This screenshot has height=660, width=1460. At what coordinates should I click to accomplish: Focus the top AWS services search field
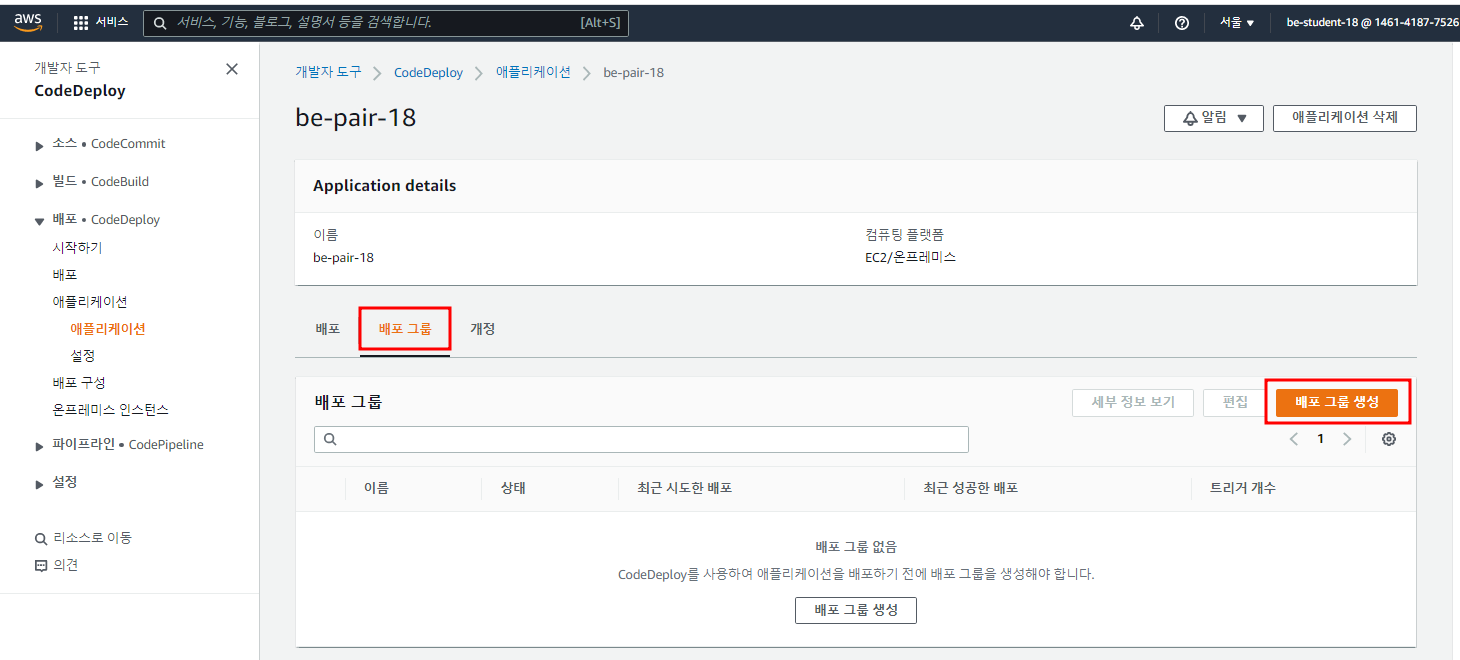point(386,23)
